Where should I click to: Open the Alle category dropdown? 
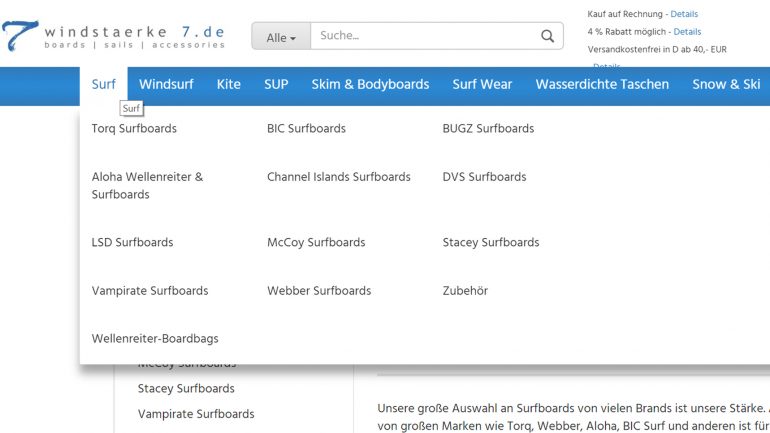coord(281,36)
